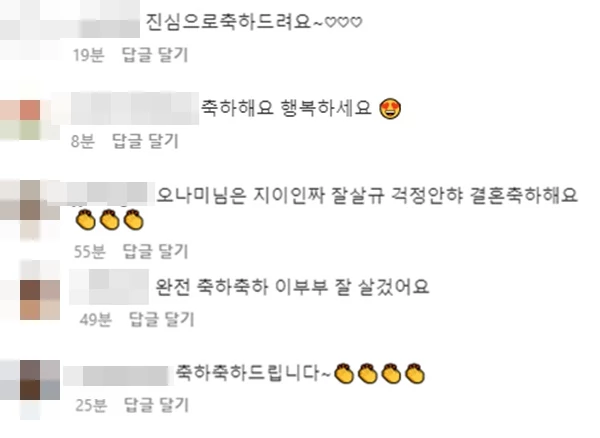This screenshot has width=600, height=438.
Task: Click reply link under the 8분 comment
Action: coord(145,141)
